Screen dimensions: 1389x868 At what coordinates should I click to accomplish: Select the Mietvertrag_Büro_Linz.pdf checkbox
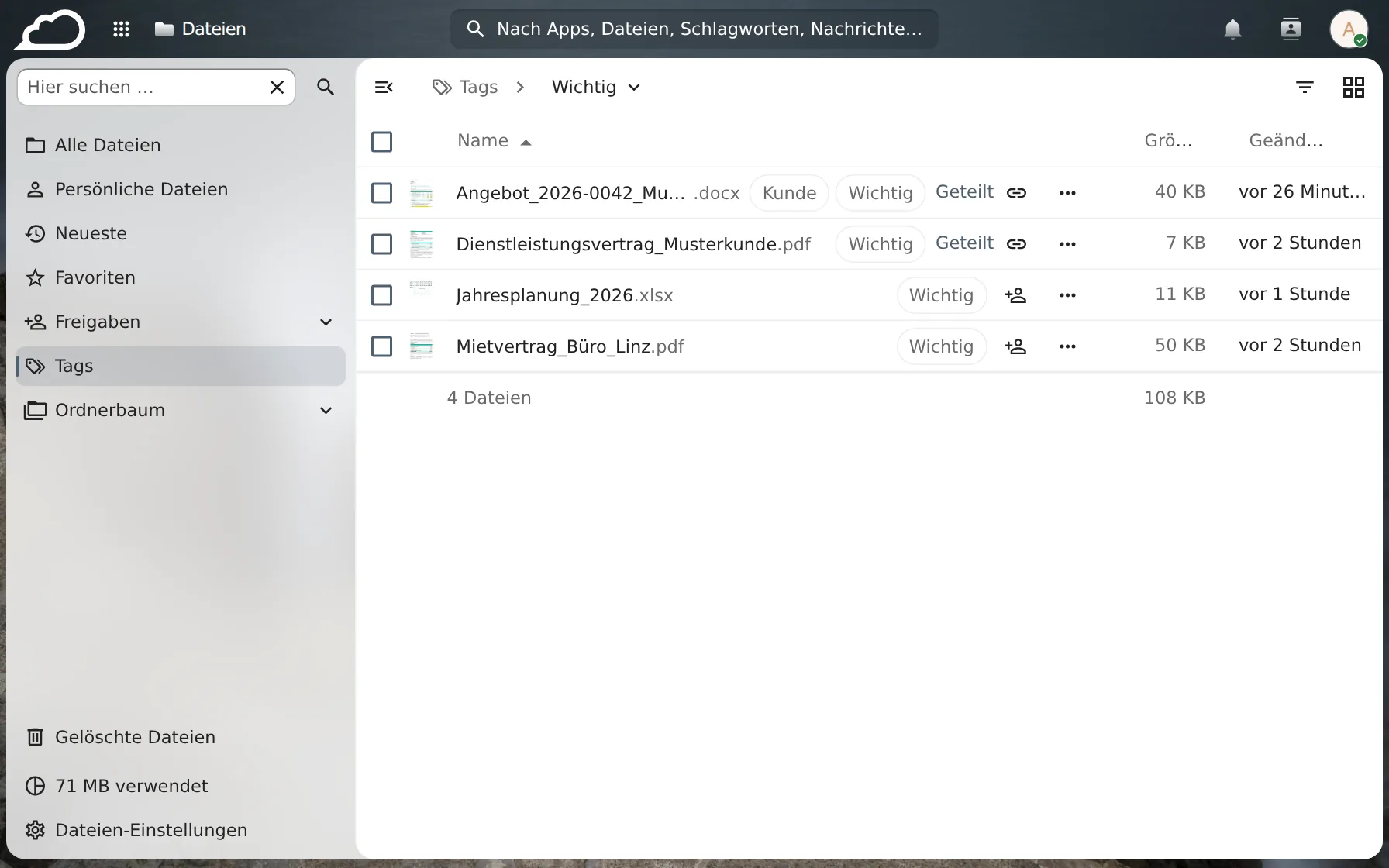coord(381,346)
